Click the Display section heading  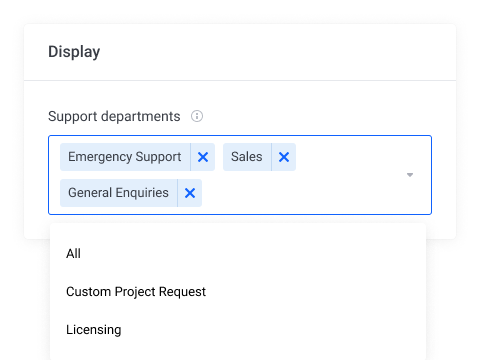[74, 52]
